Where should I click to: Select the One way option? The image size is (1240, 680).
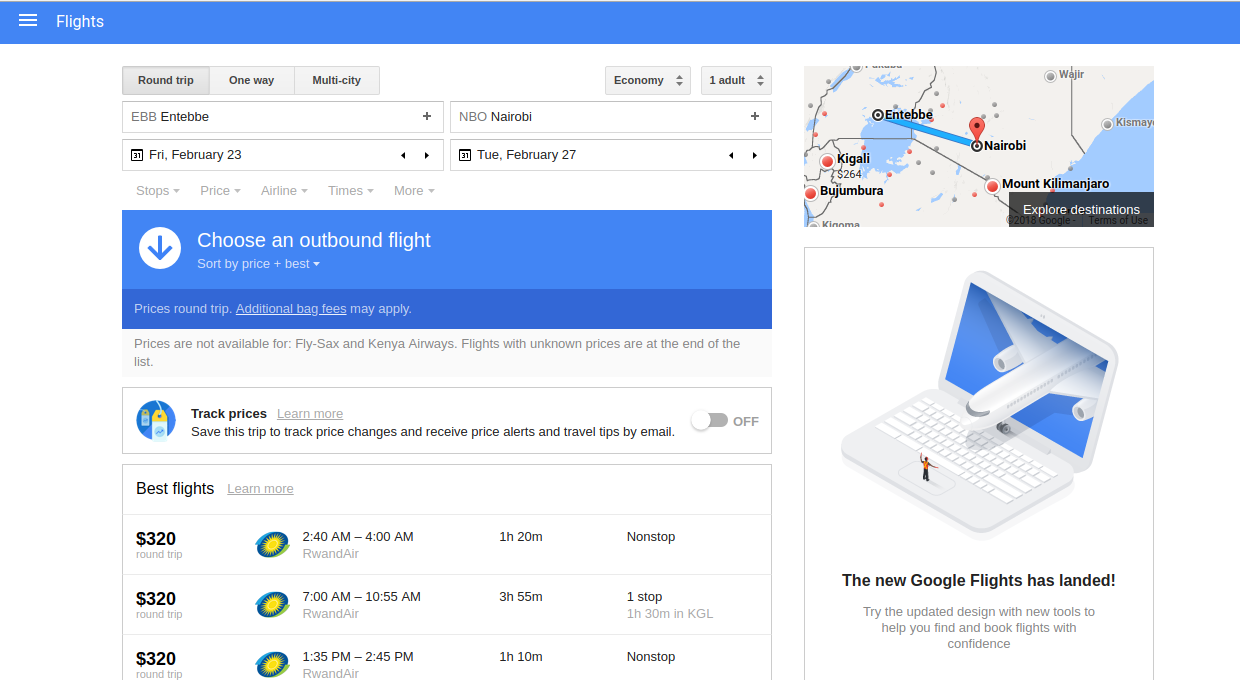[251, 80]
